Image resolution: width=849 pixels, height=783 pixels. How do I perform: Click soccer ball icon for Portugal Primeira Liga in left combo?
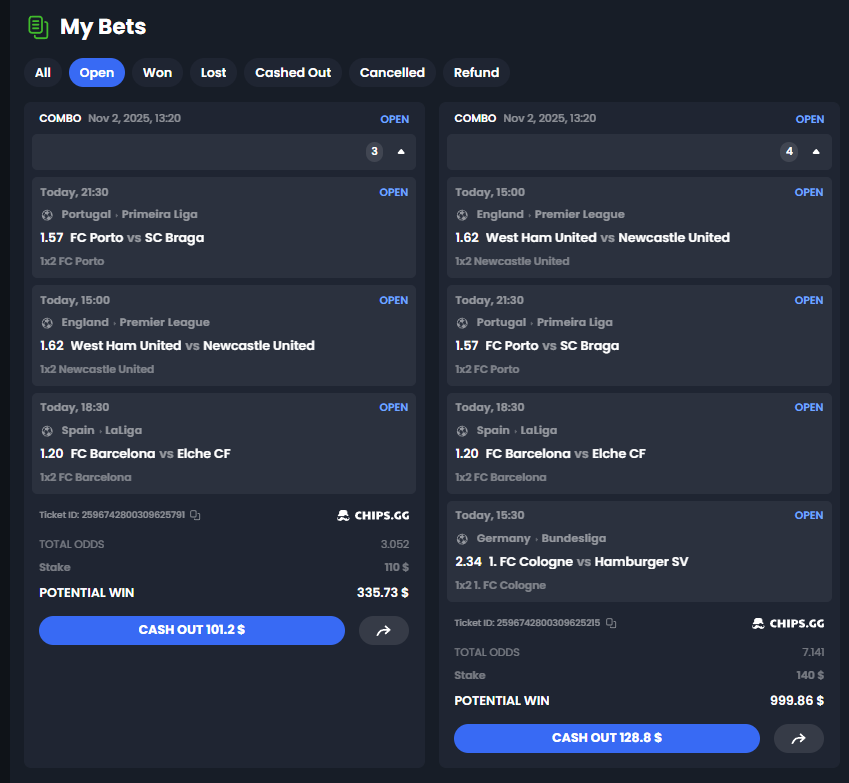[x=47, y=215]
